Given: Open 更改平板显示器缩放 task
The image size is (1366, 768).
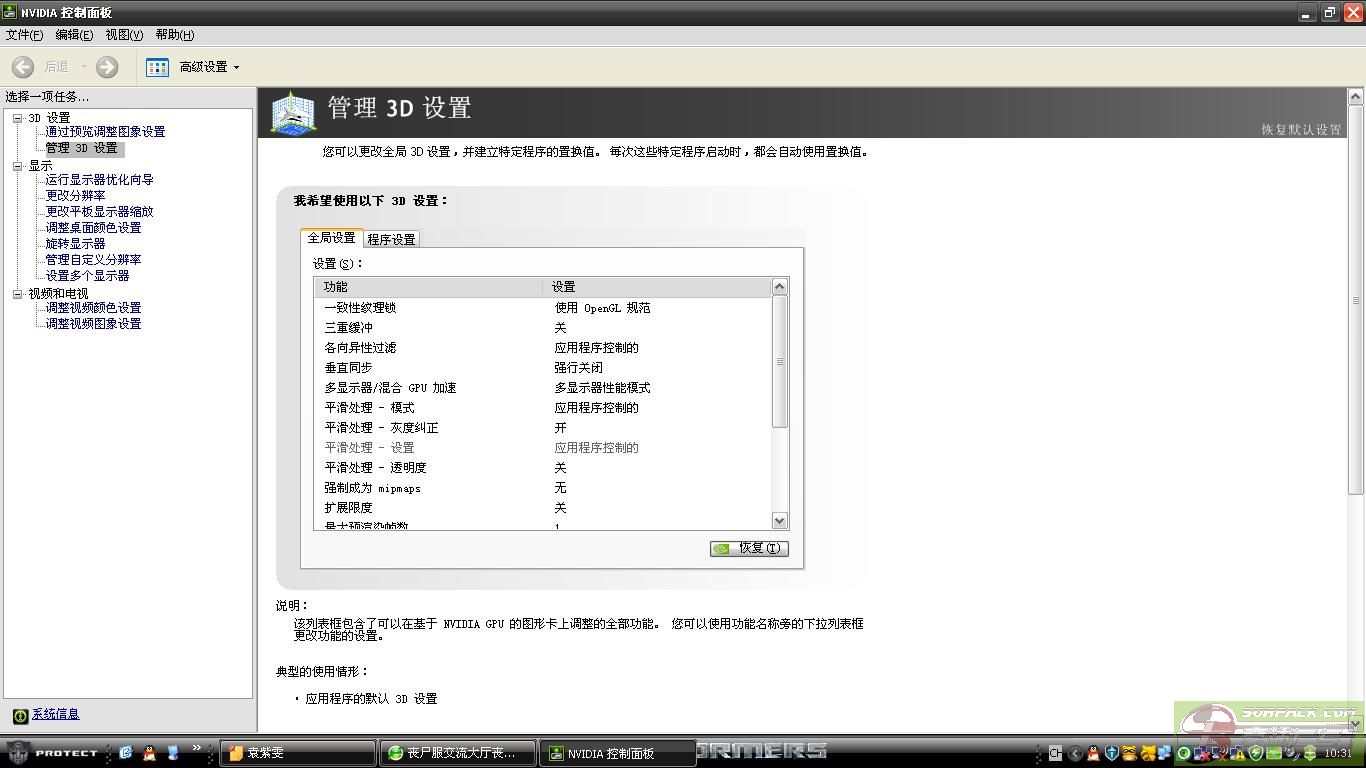Looking at the screenshot, I should 99,212.
